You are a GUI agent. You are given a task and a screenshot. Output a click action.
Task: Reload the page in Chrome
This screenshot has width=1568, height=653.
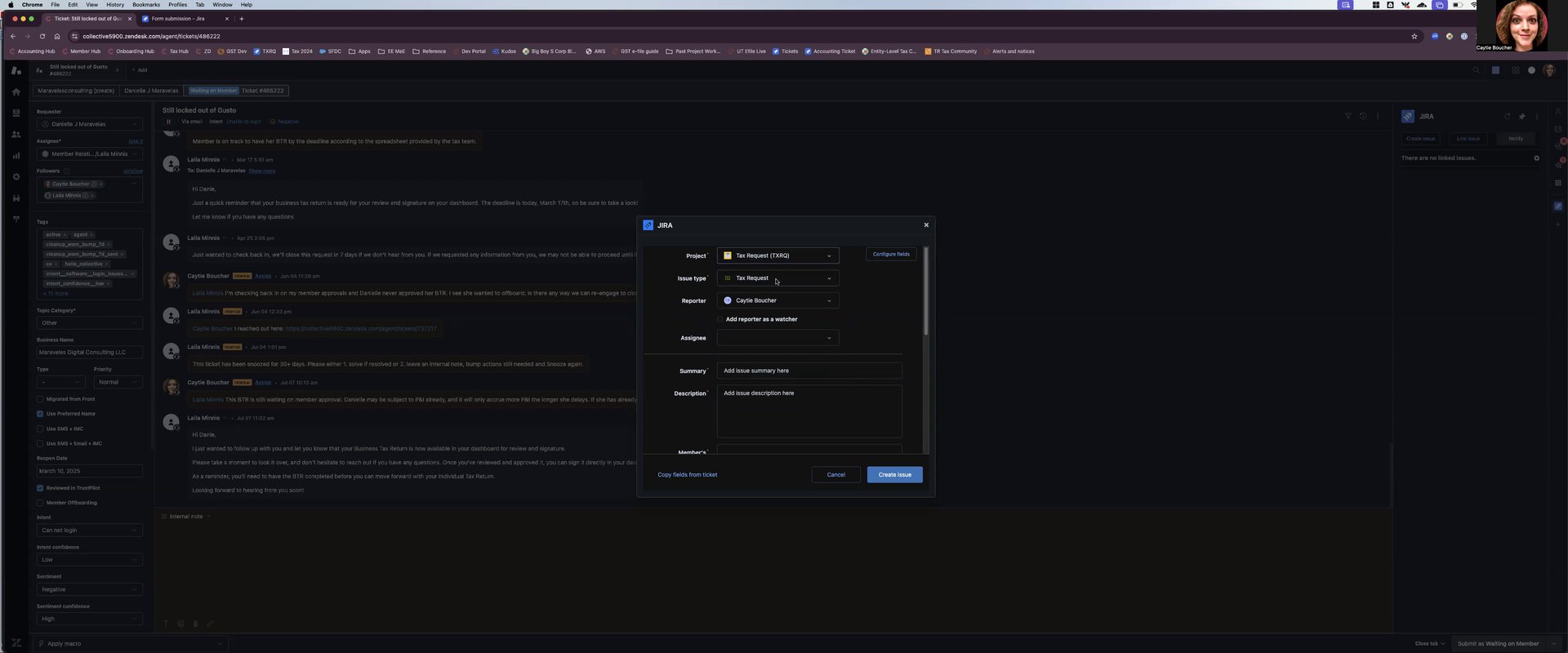tap(42, 36)
